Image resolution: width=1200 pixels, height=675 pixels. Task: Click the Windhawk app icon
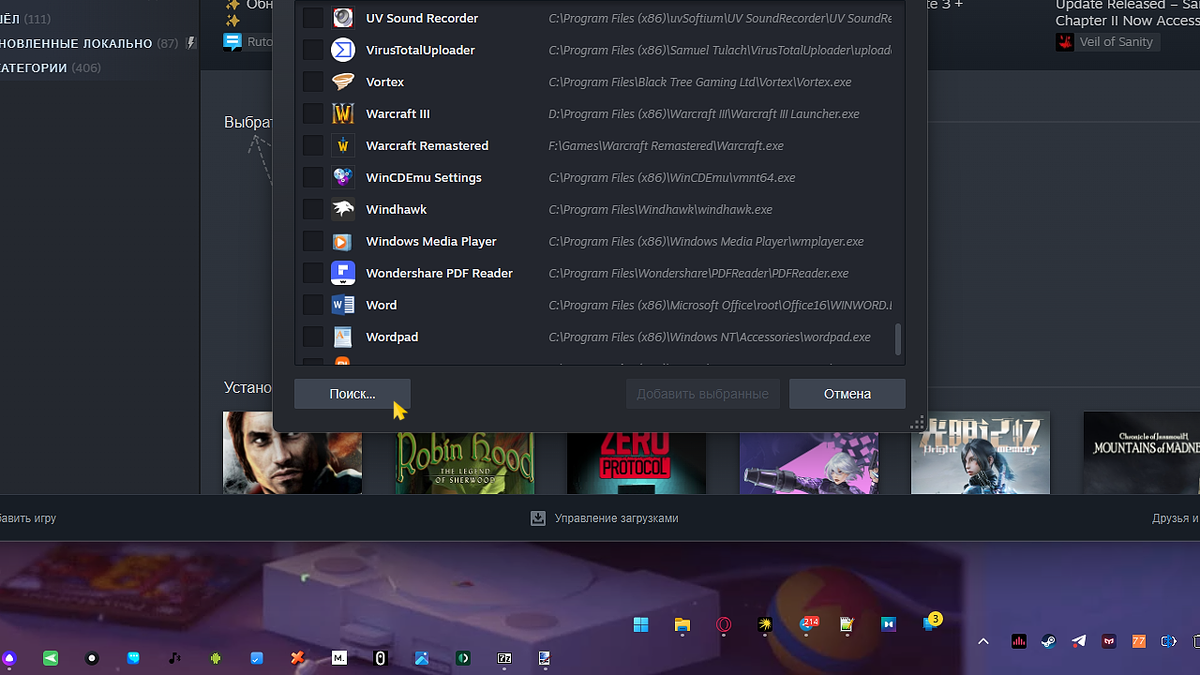pos(343,210)
